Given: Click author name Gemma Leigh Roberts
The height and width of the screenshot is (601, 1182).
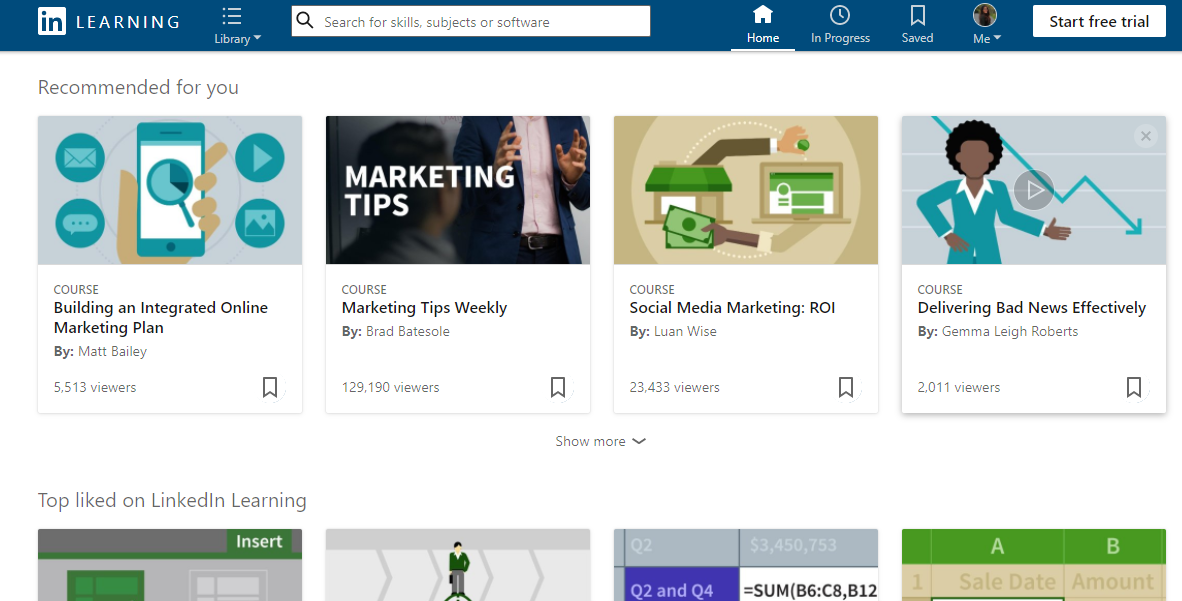Looking at the screenshot, I should coord(1010,331).
